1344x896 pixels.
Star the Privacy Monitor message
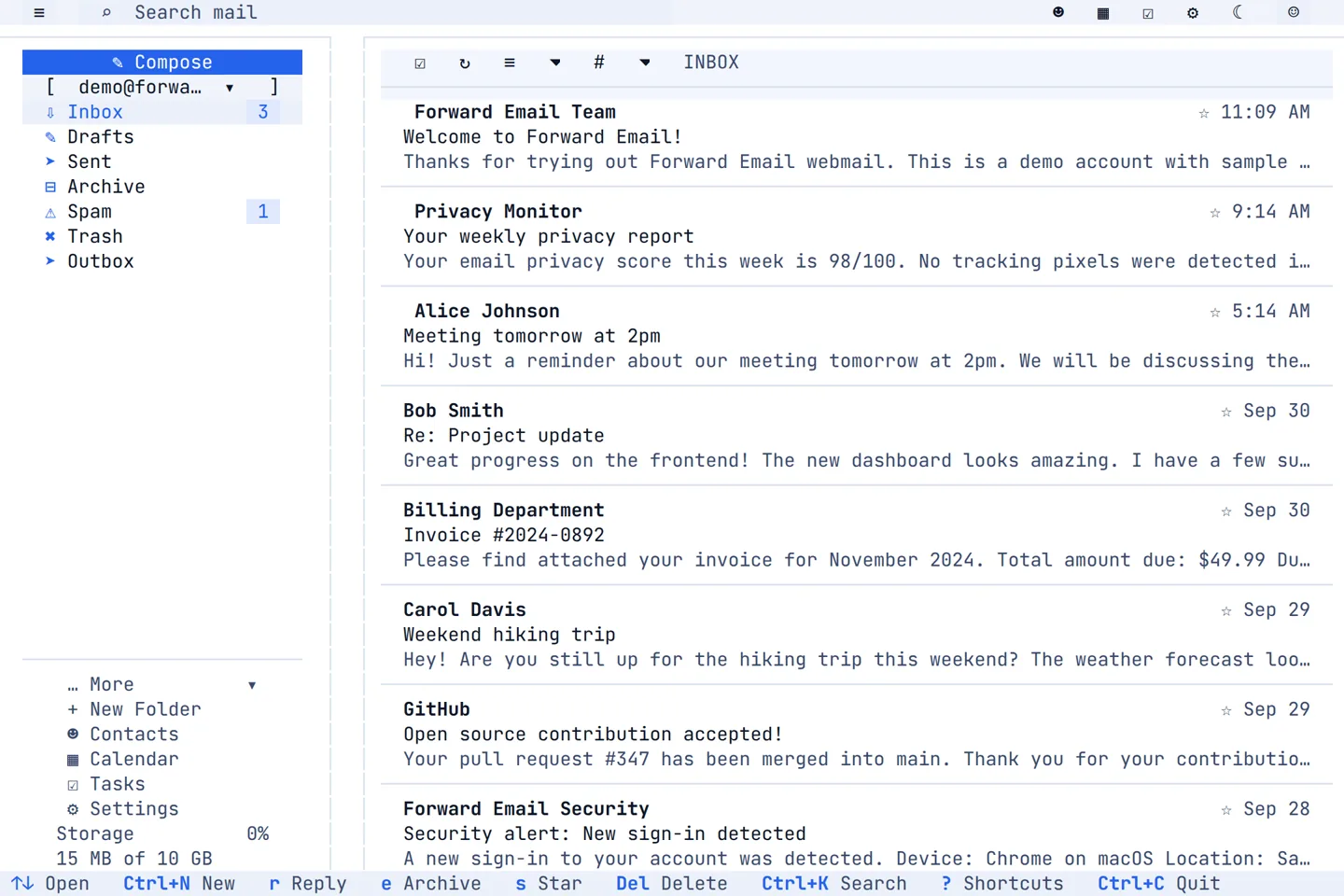1215,213
